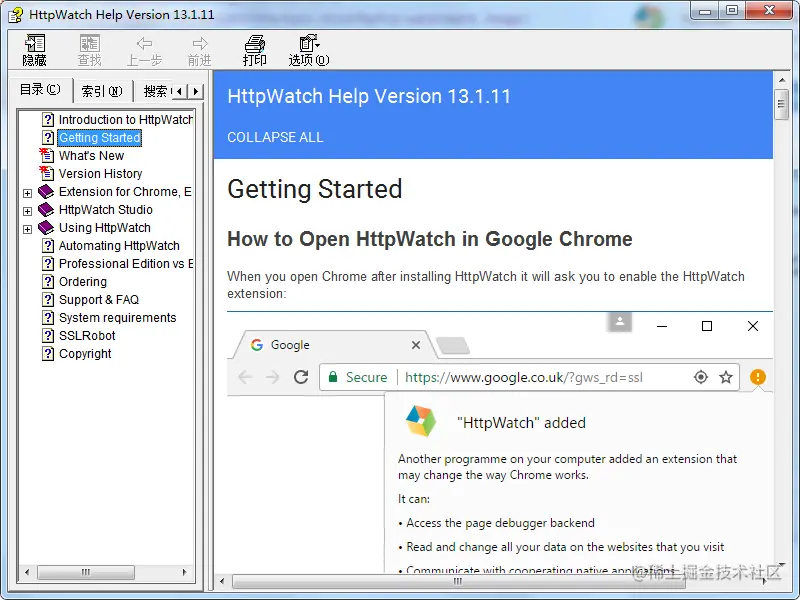Click the Using HttpWatch book icon
The width and height of the screenshot is (800, 600).
[46, 228]
